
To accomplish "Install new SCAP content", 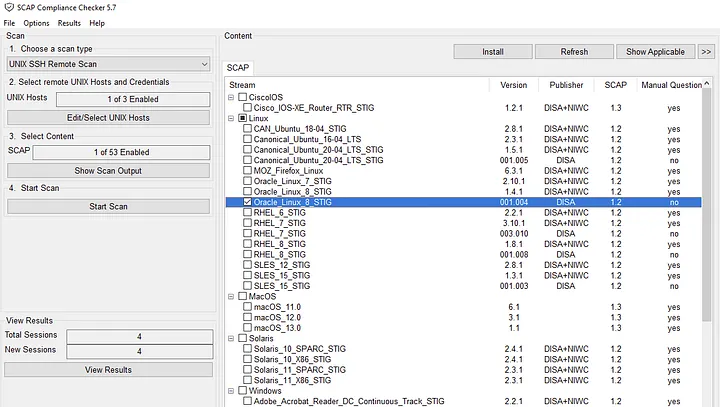I will pyautogui.click(x=493, y=52).
